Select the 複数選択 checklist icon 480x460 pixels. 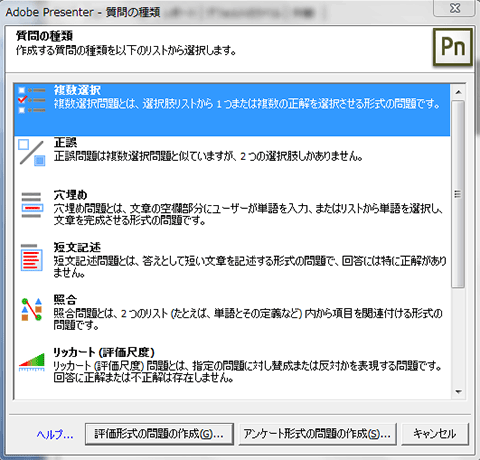point(32,100)
